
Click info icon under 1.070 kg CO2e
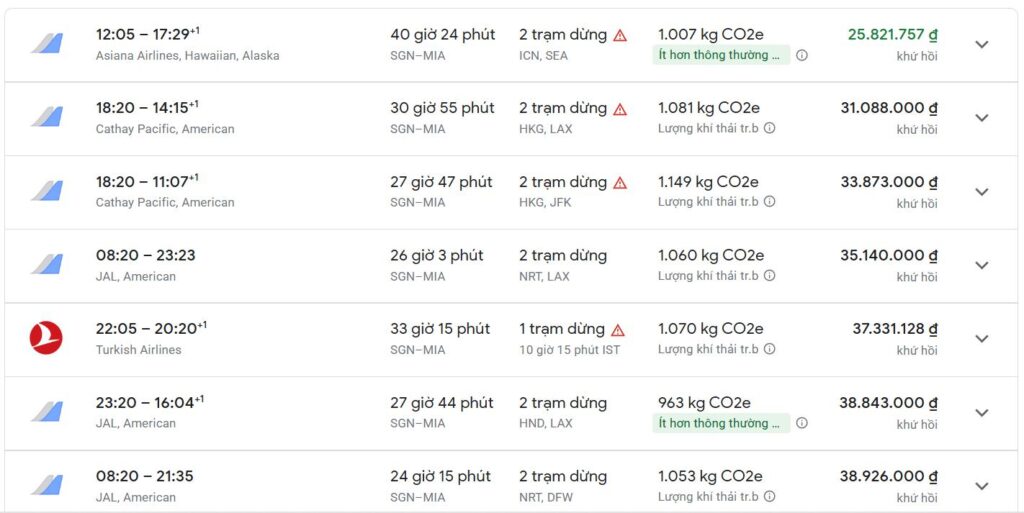[769, 350]
